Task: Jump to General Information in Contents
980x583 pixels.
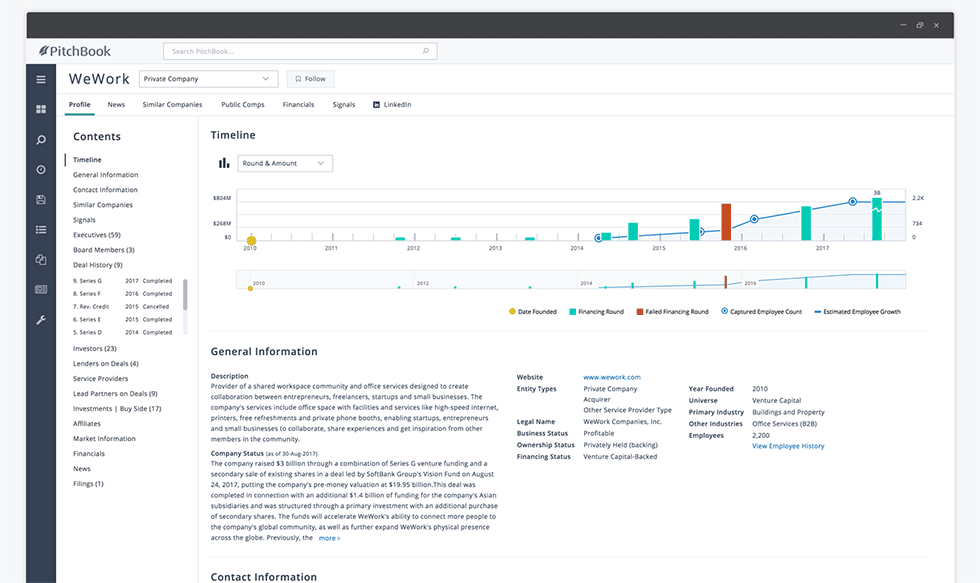Action: tap(106, 175)
